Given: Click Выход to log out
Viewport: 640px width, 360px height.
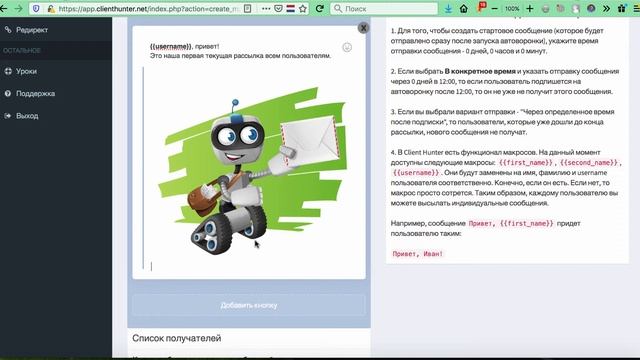Looking at the screenshot, I should point(27,116).
